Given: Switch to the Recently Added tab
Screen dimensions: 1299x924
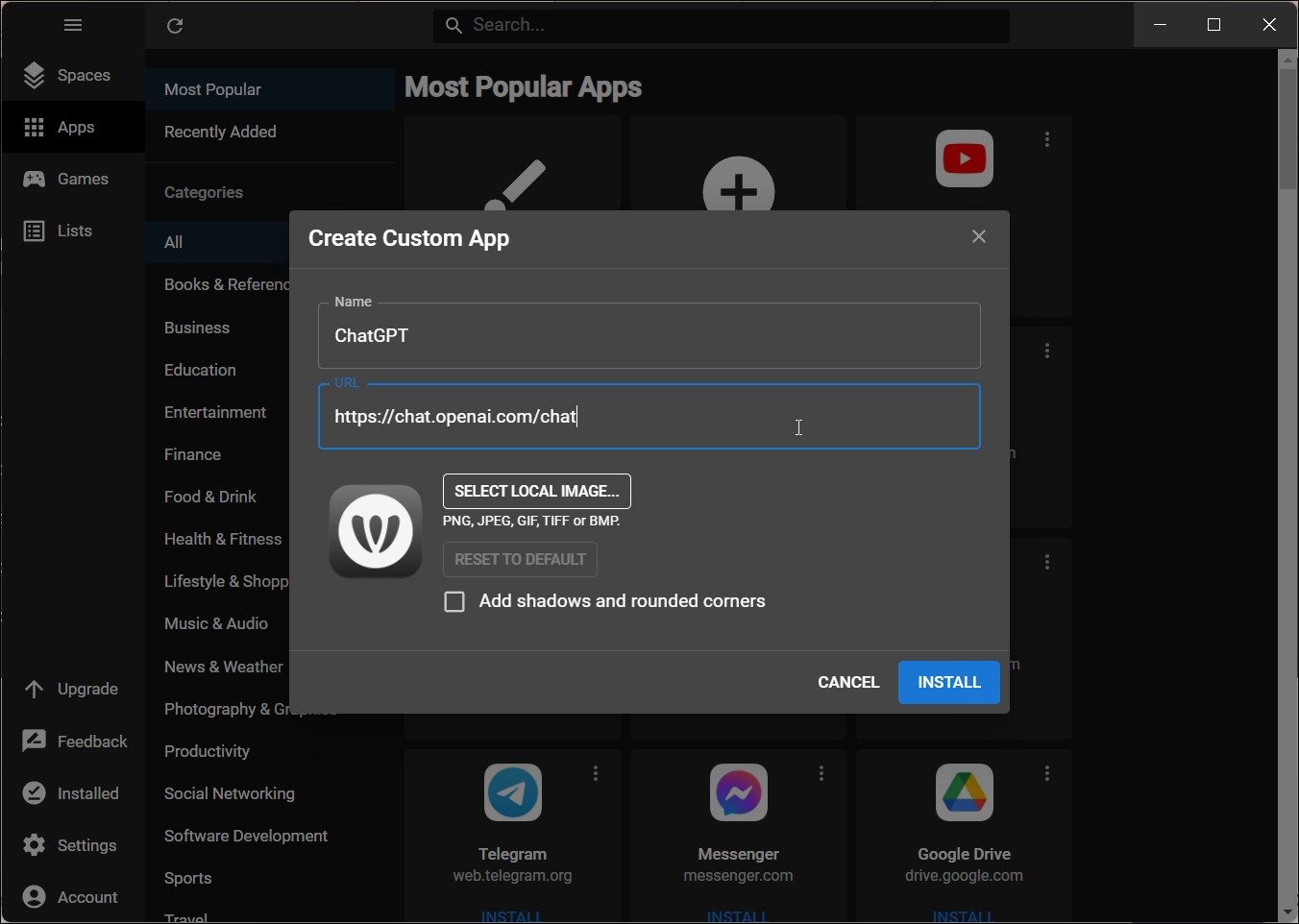Looking at the screenshot, I should [x=220, y=132].
